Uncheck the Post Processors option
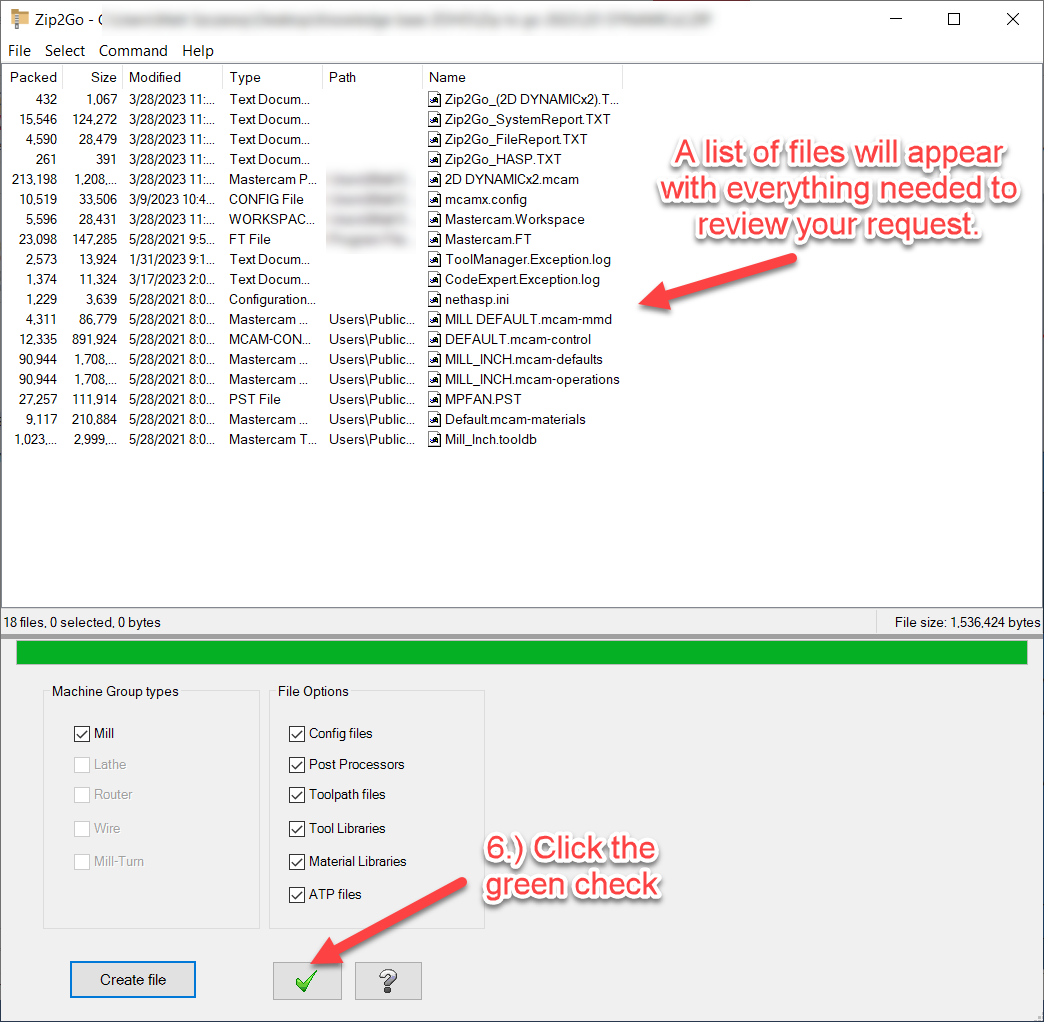 pos(297,764)
